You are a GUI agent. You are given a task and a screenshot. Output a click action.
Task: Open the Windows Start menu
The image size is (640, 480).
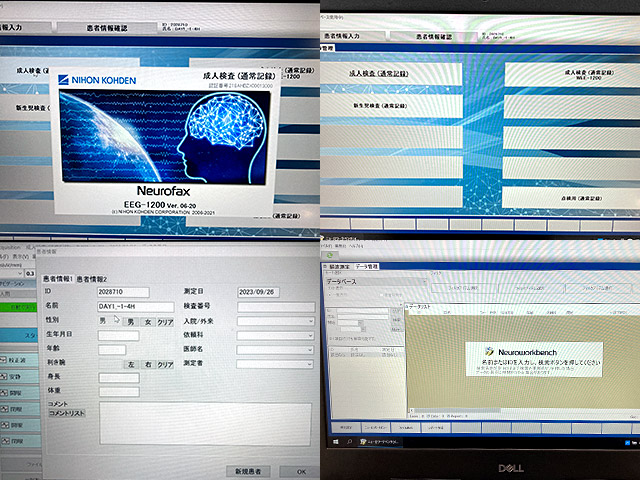coord(336,442)
